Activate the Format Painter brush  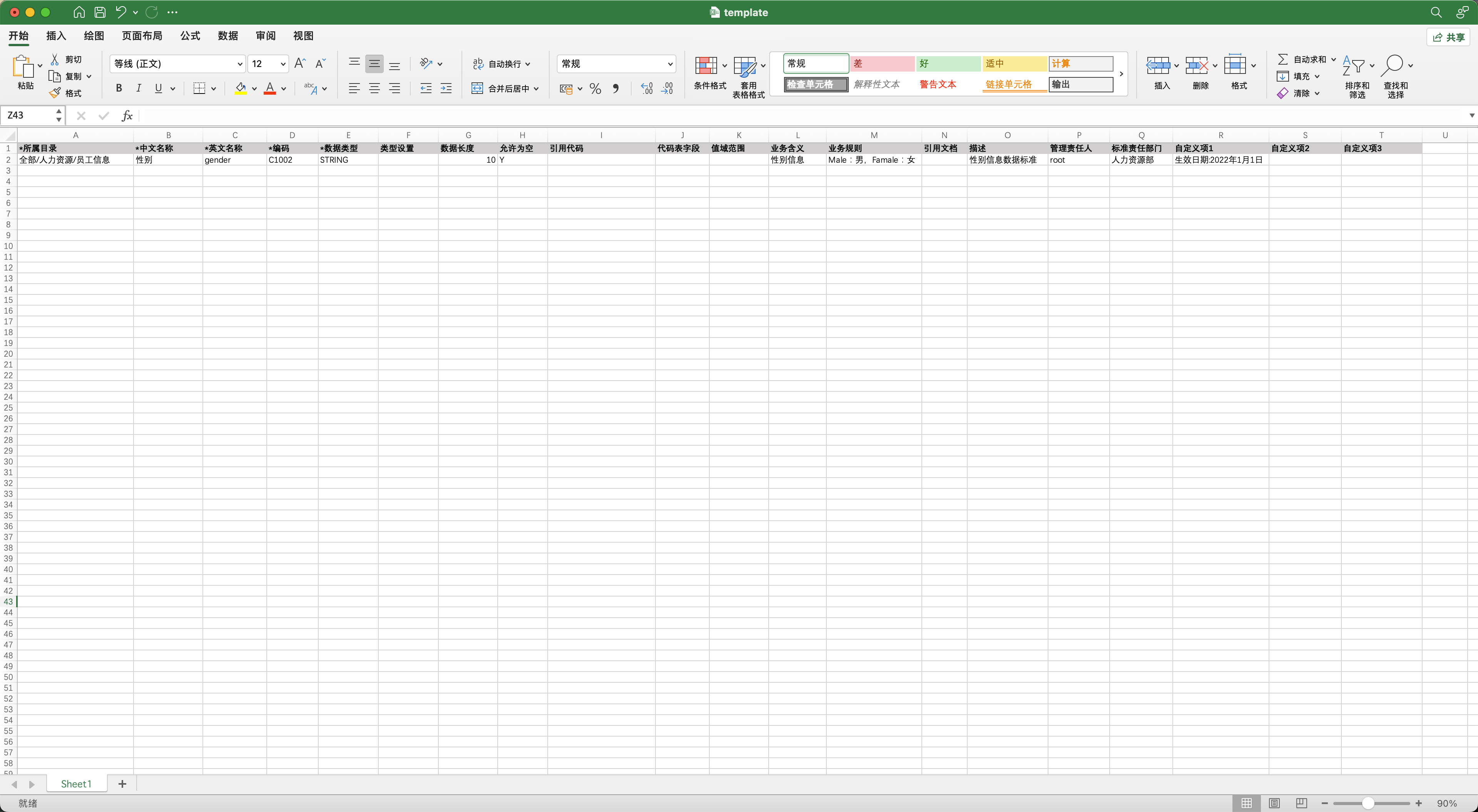pos(55,93)
